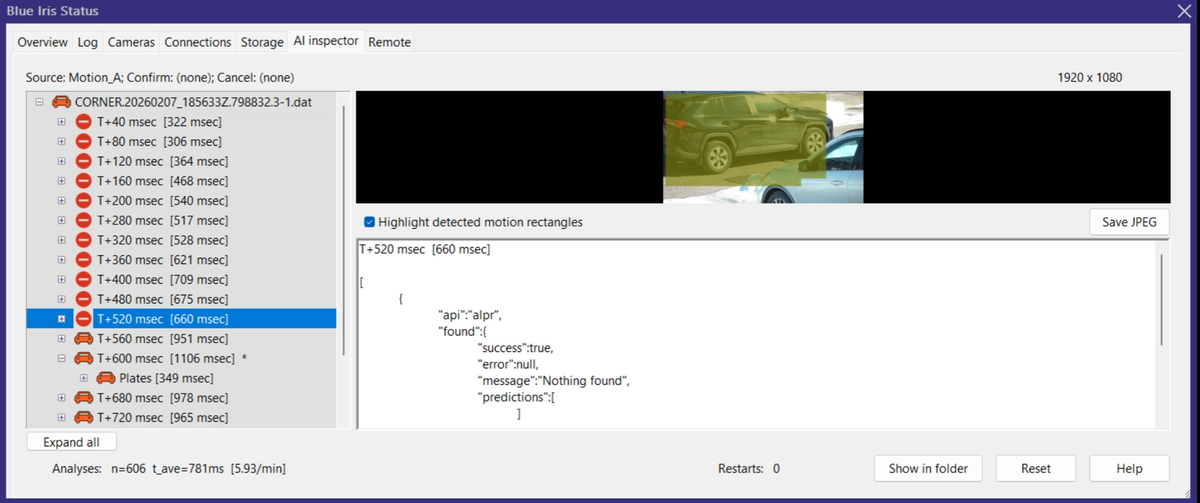Expand the T+720 msec node

point(61,418)
